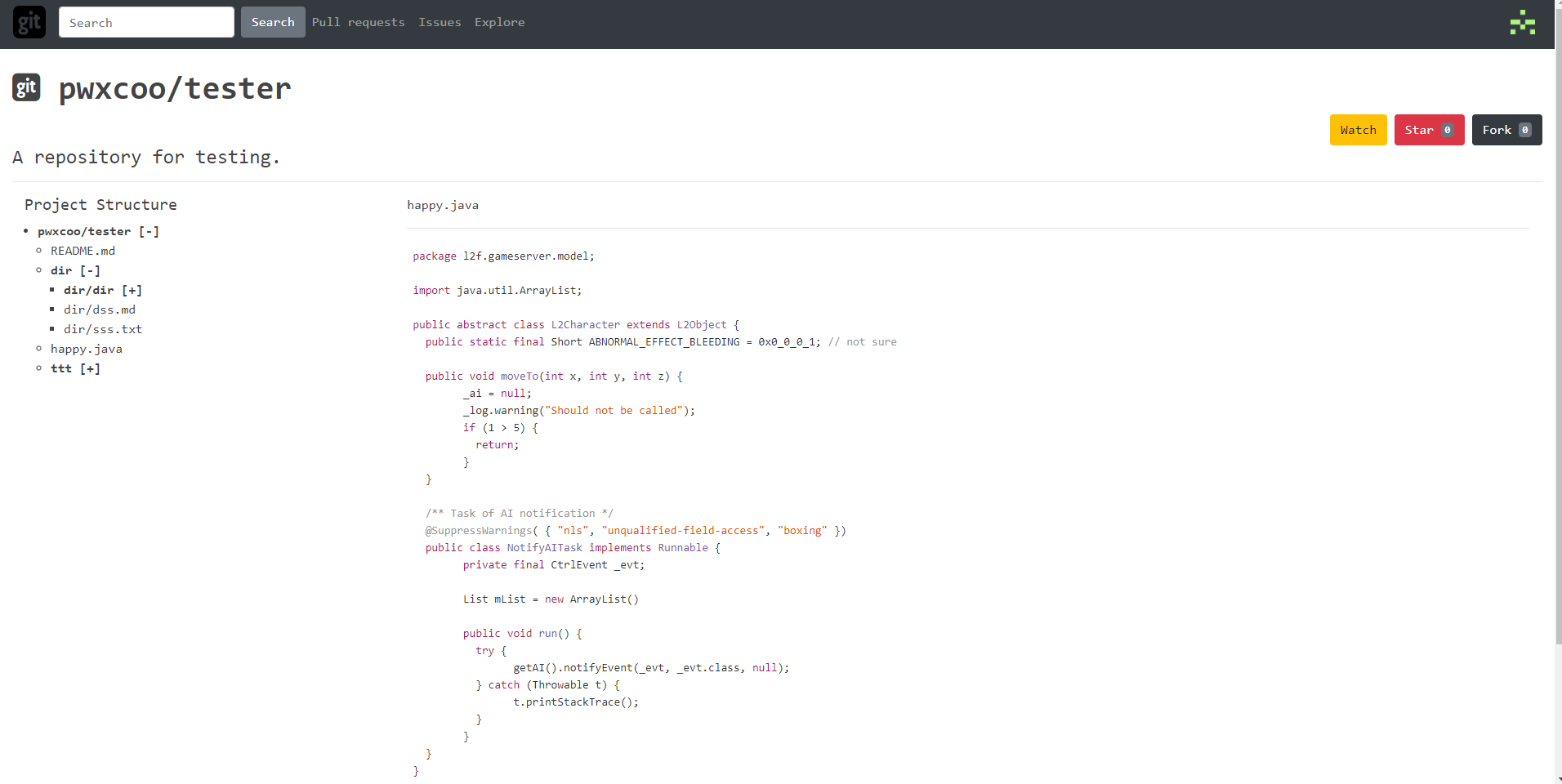Click the git logo in the navbar
The height and width of the screenshot is (784, 1562).
pyautogui.click(x=29, y=22)
